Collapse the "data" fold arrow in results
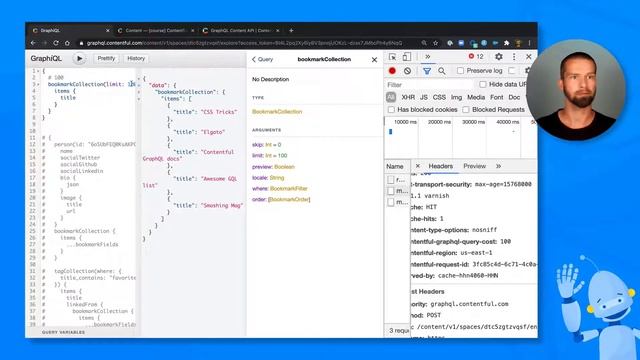Viewport: 640px width, 360px height. pyautogui.click(x=139, y=85)
